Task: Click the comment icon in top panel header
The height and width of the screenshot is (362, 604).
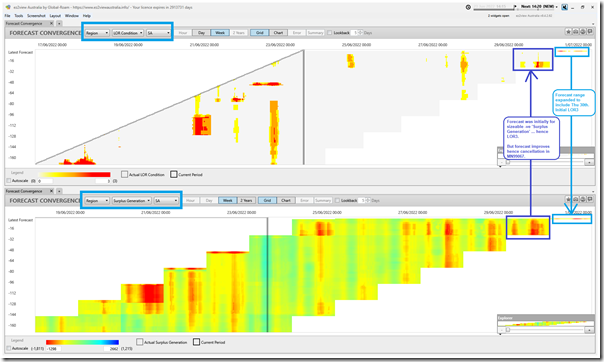Action: (590, 32)
